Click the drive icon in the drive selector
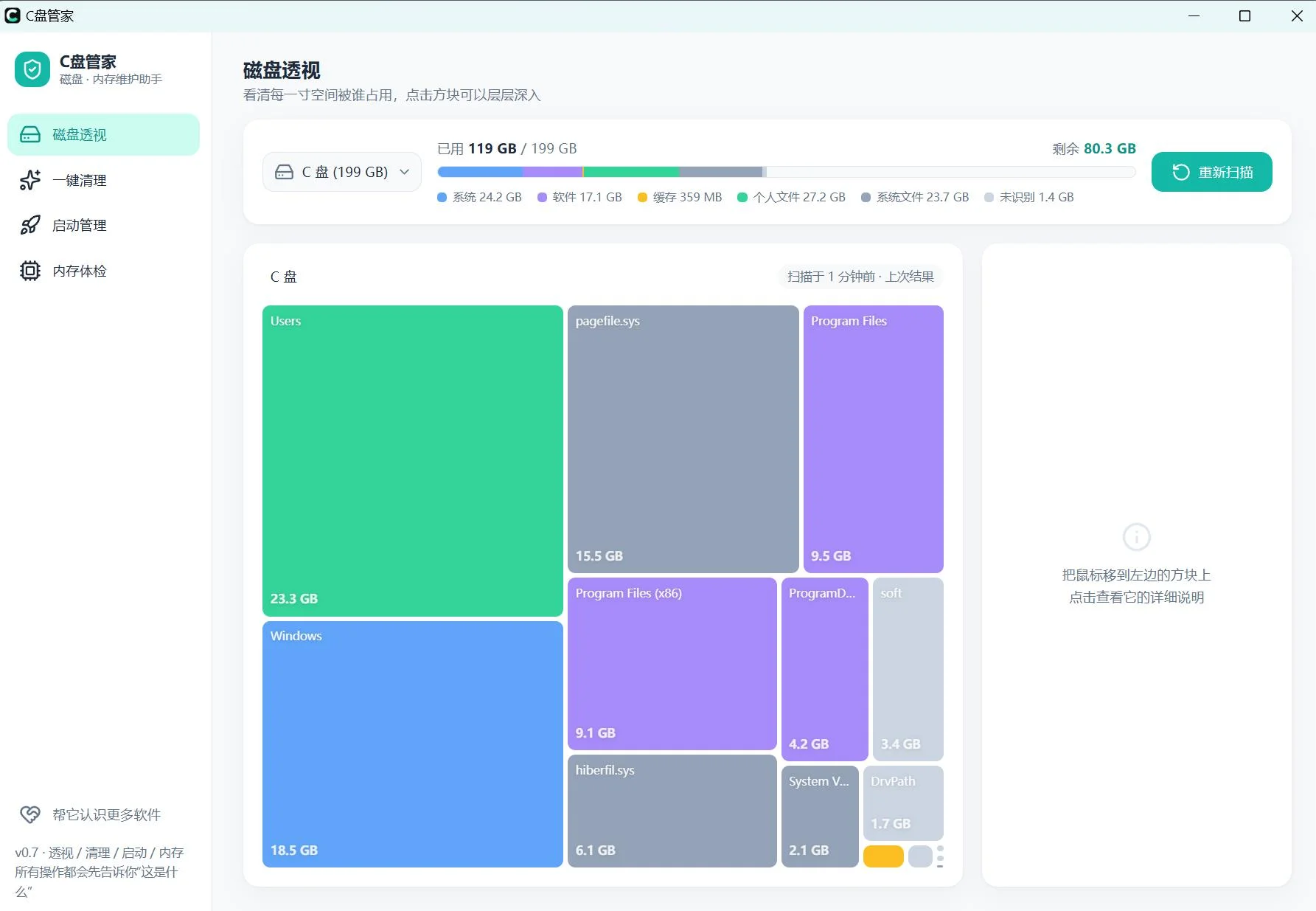Image resolution: width=1316 pixels, height=911 pixels. click(284, 172)
